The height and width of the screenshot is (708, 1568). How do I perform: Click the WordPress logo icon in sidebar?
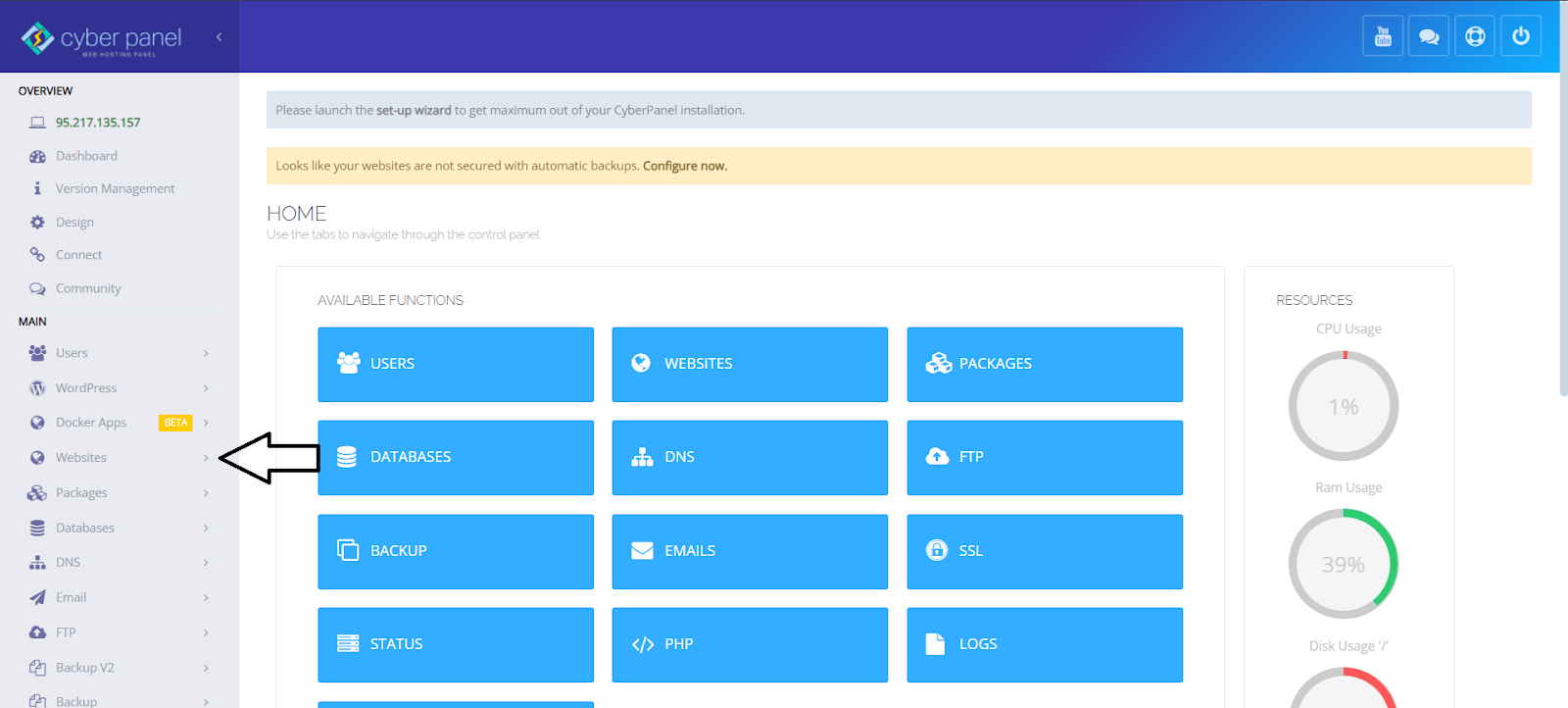point(37,388)
